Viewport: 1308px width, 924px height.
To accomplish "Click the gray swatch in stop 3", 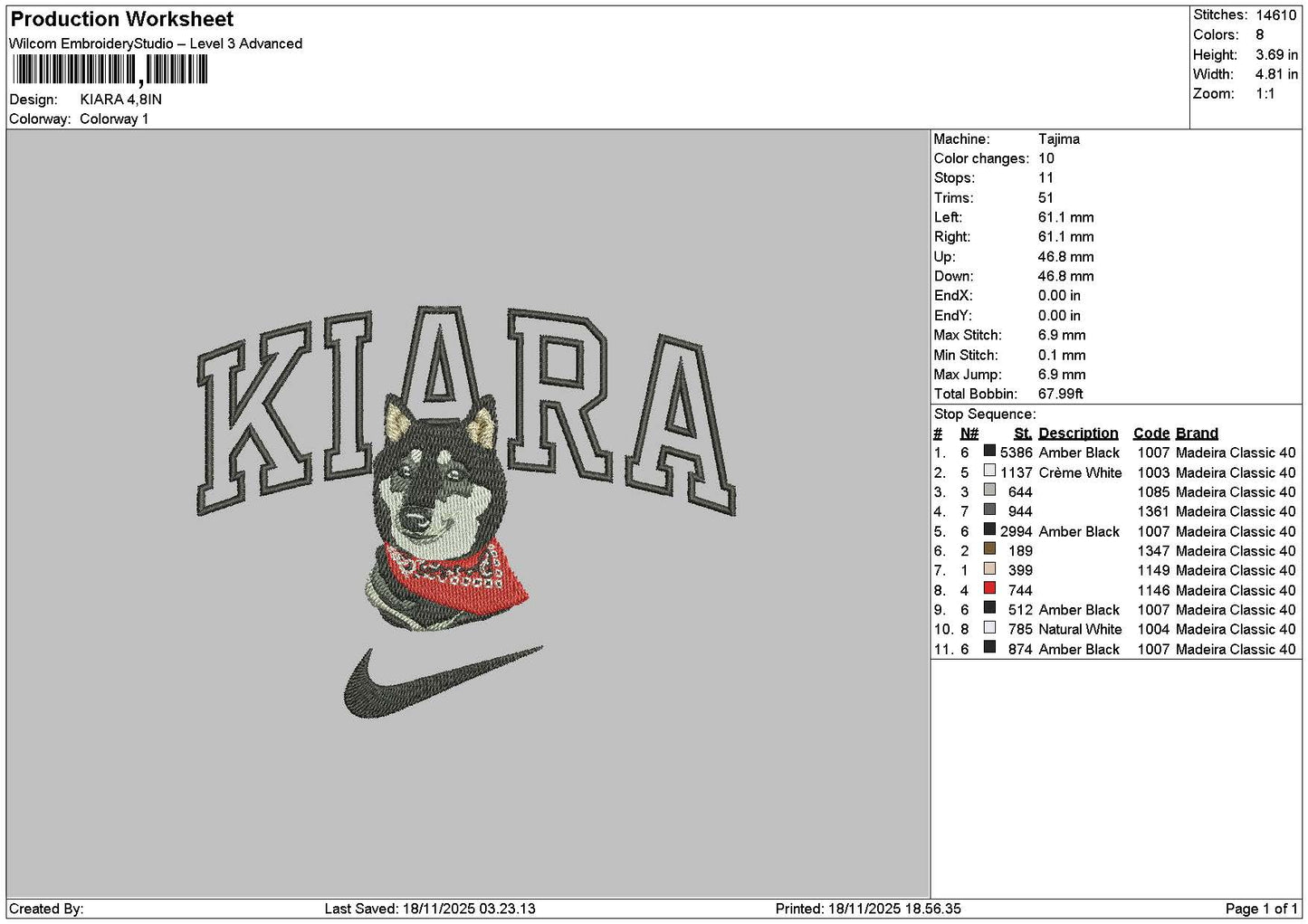I will pyautogui.click(x=989, y=491).
